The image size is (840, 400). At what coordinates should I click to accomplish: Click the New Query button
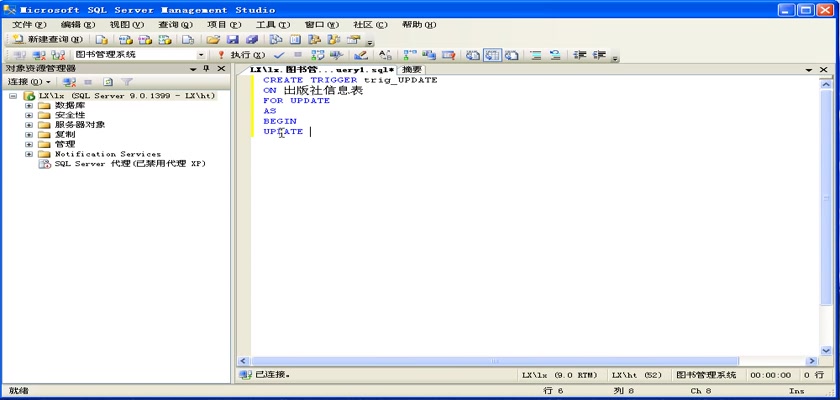point(47,40)
